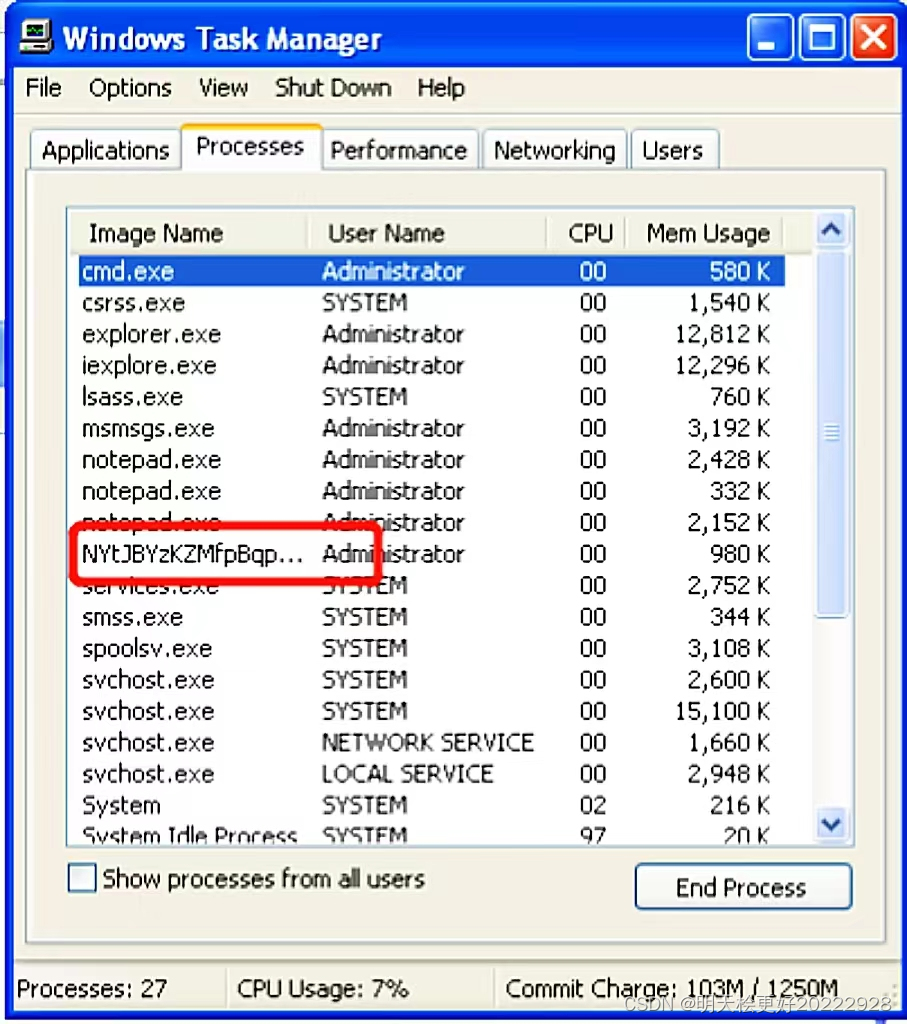Click the 12,812 K memory value
Image resolution: width=907 pixels, height=1024 pixels.
pyautogui.click(x=723, y=334)
